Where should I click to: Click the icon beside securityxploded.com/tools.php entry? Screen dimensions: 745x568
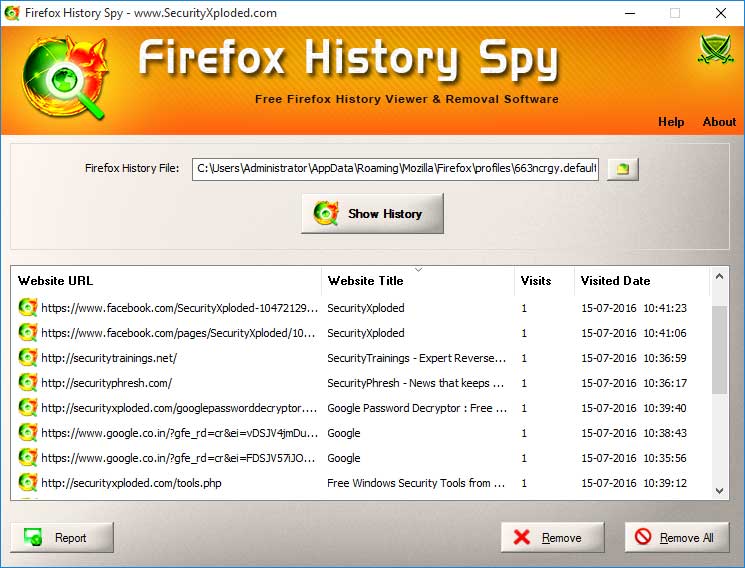(28, 483)
